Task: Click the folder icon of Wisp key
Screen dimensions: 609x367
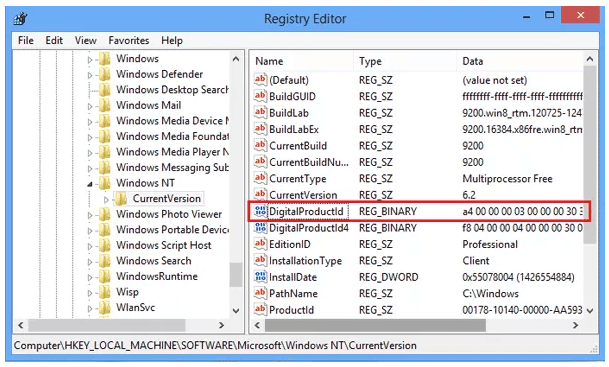Action: click(104, 292)
